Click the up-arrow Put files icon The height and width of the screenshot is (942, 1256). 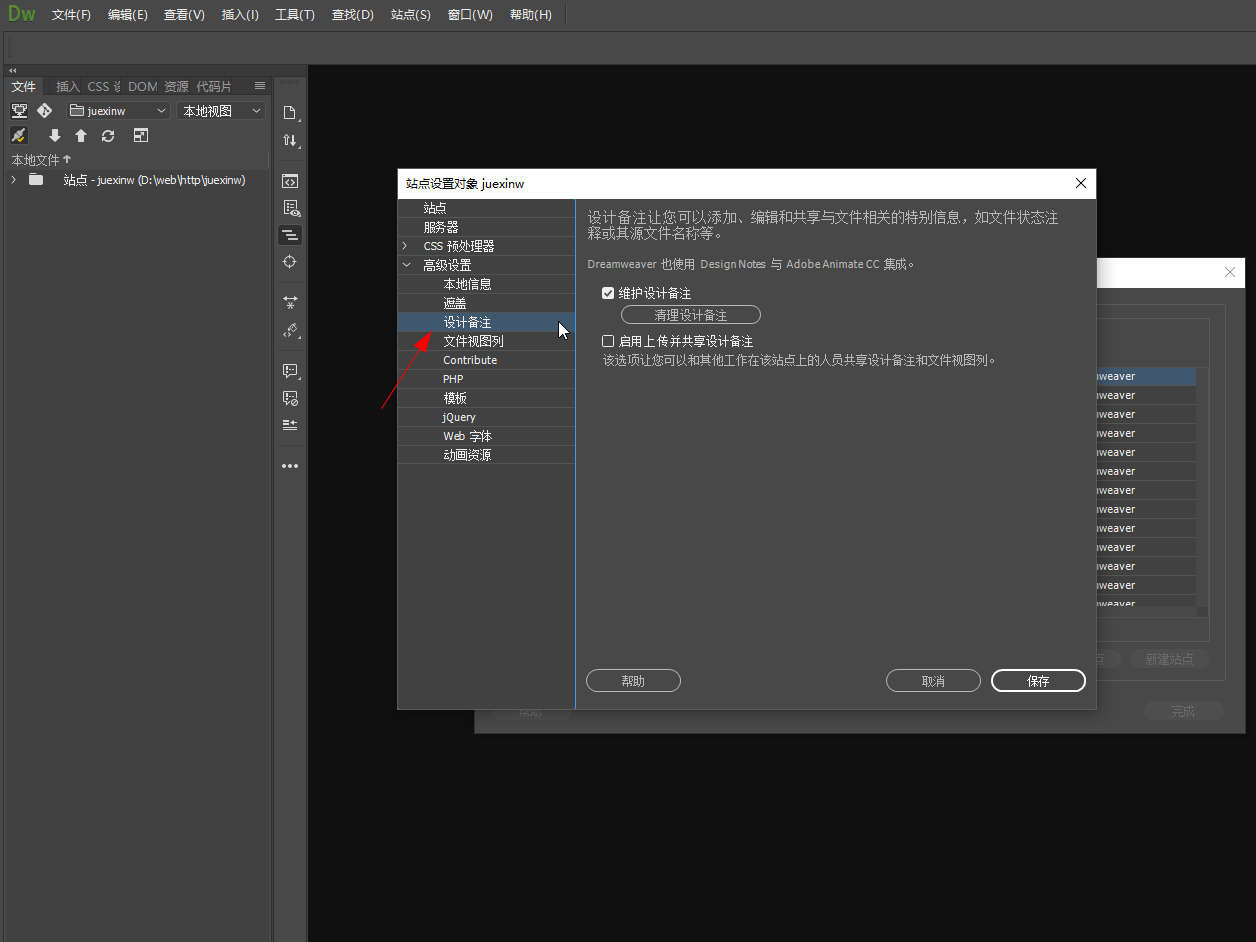pos(81,135)
